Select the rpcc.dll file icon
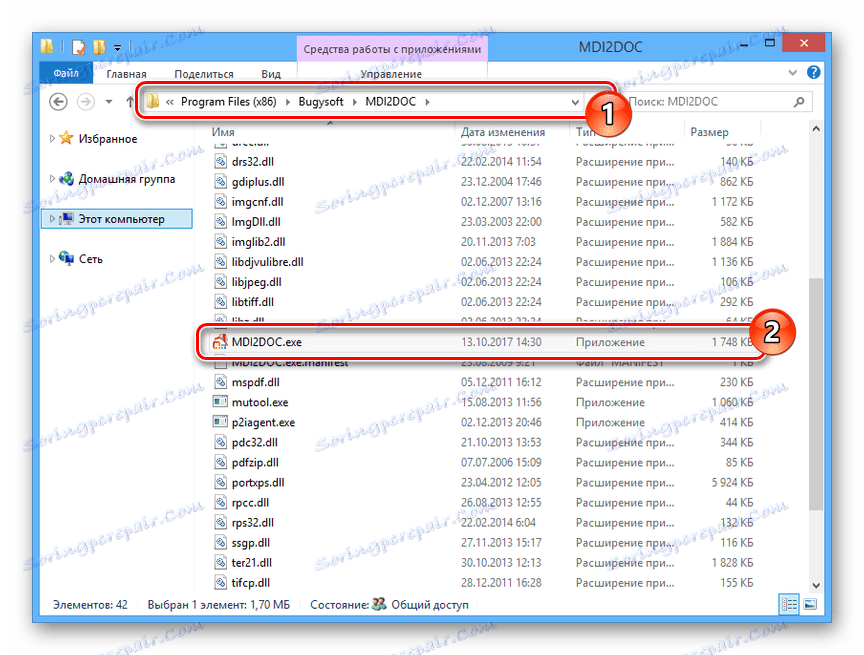 tap(220, 502)
